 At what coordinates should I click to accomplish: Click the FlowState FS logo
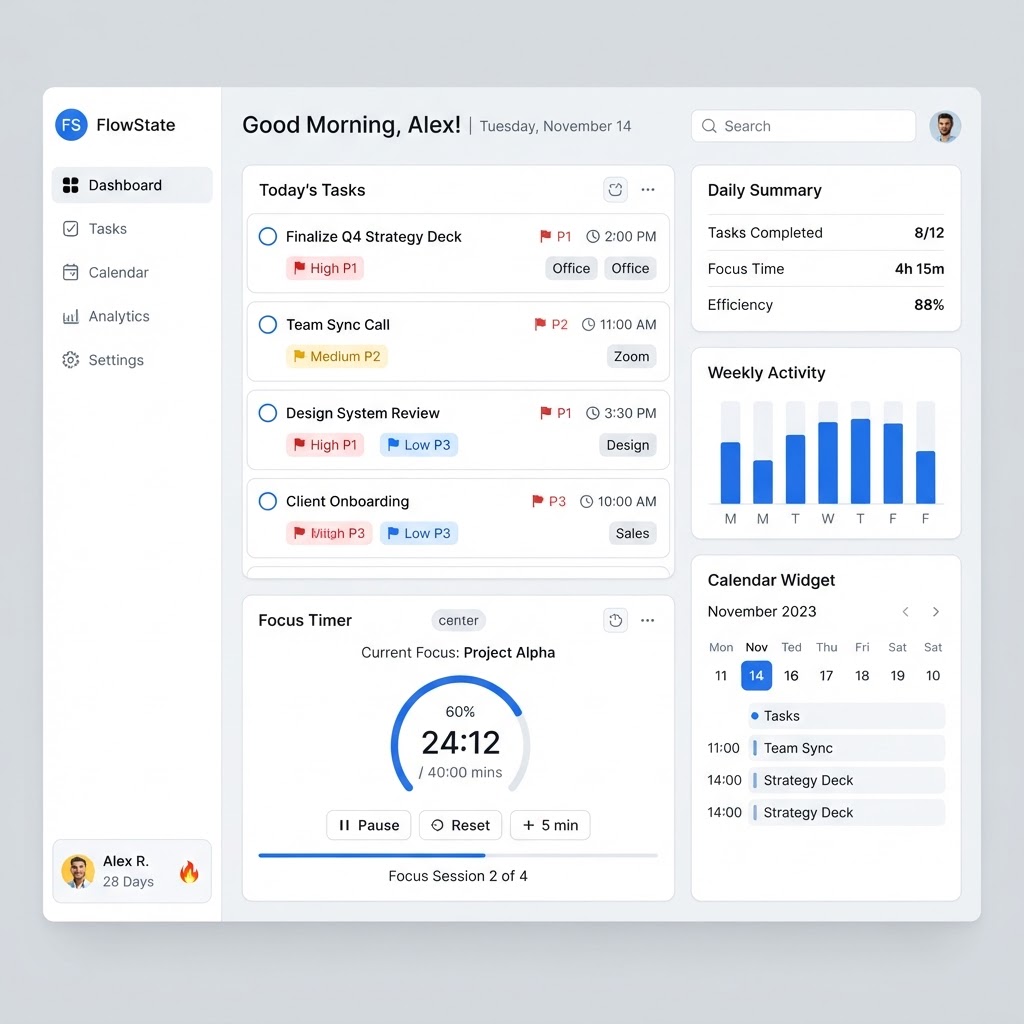point(71,125)
